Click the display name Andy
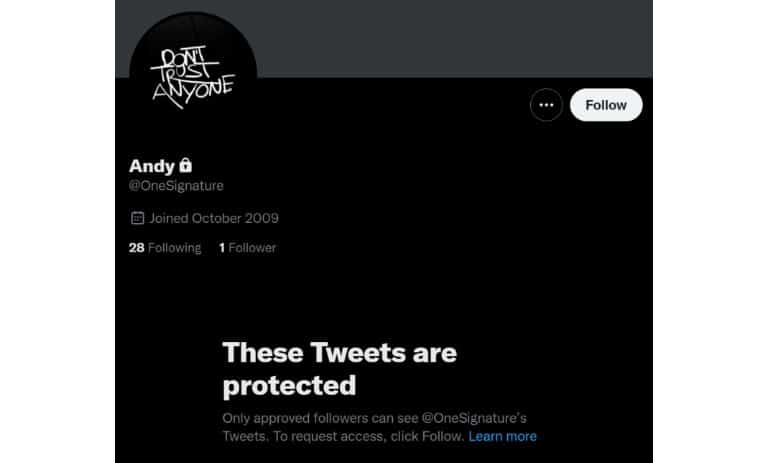The height and width of the screenshot is (463, 768). [152, 166]
